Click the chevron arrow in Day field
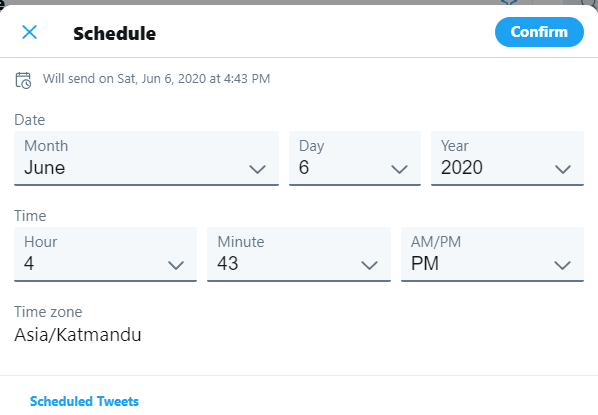The height and width of the screenshot is (415, 598). [x=399, y=169]
